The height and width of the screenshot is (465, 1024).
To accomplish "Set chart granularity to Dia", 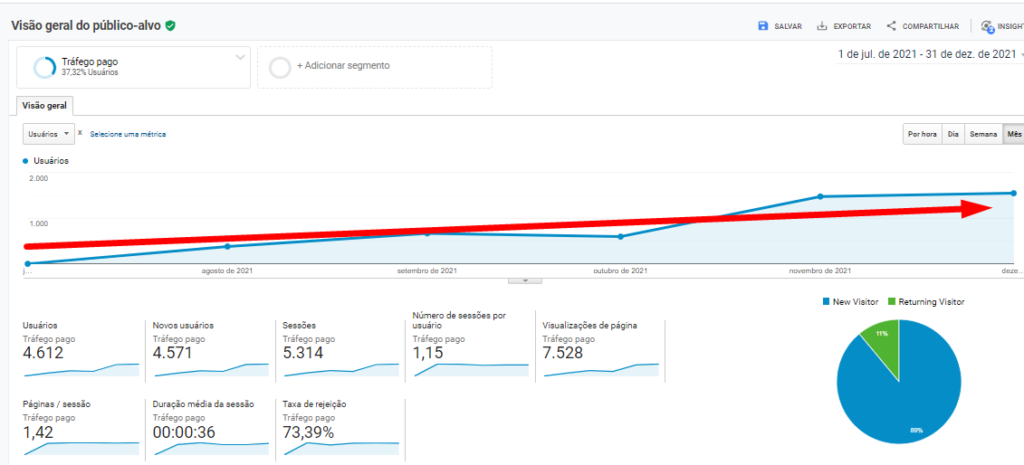I will coord(953,134).
